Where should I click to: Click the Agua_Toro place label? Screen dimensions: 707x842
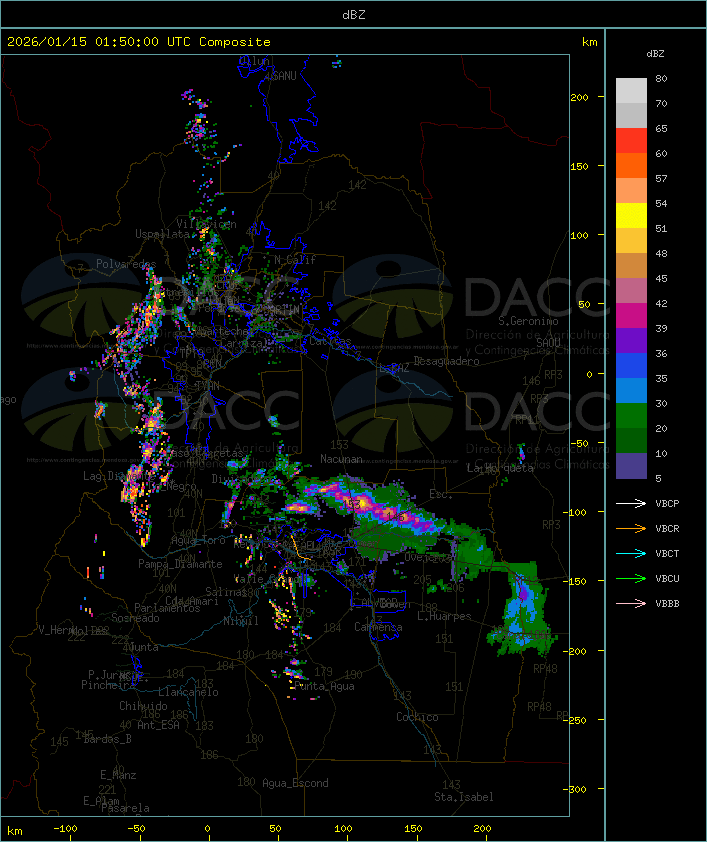(x=198, y=540)
